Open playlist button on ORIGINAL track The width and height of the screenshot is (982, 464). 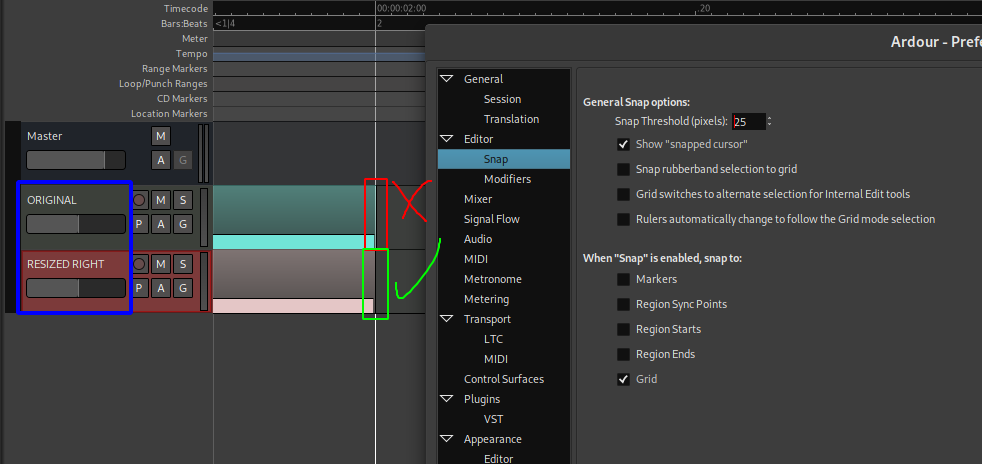tap(139, 224)
